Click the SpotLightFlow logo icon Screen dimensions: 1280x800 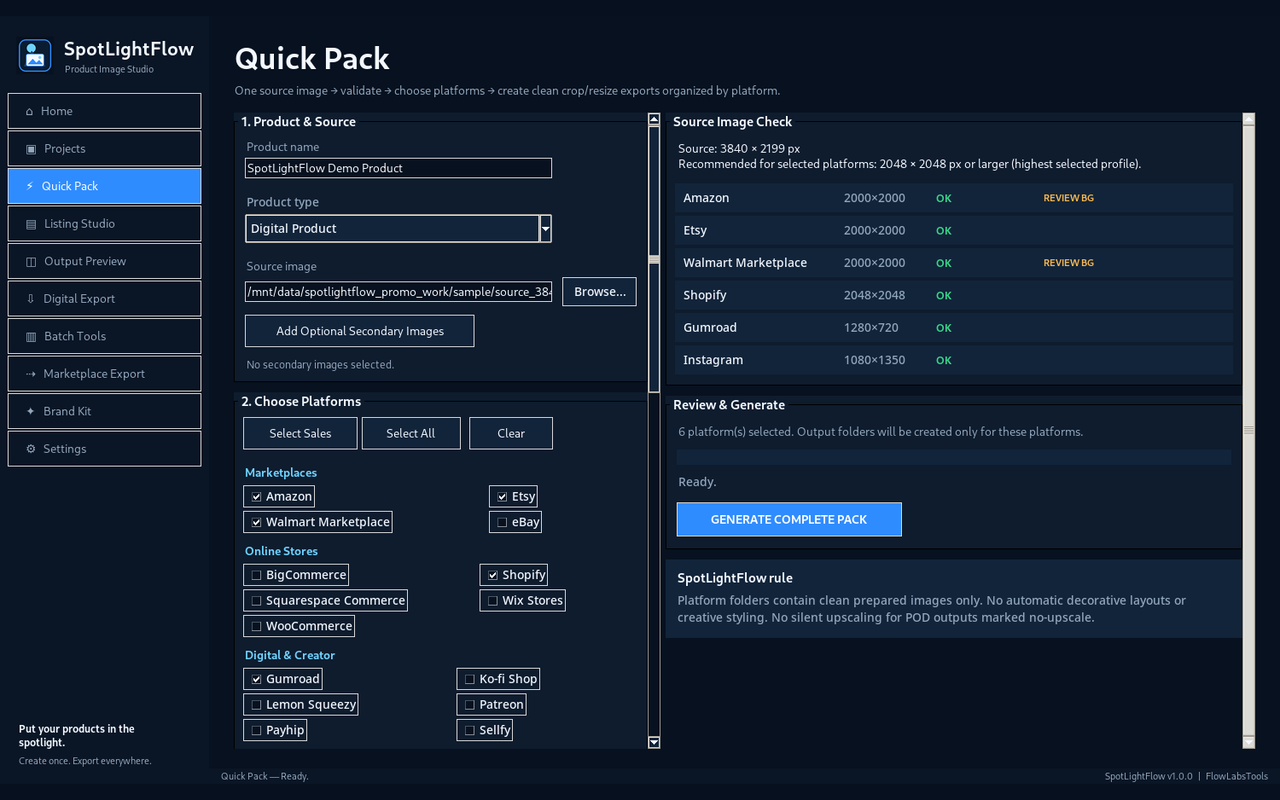click(x=35, y=56)
